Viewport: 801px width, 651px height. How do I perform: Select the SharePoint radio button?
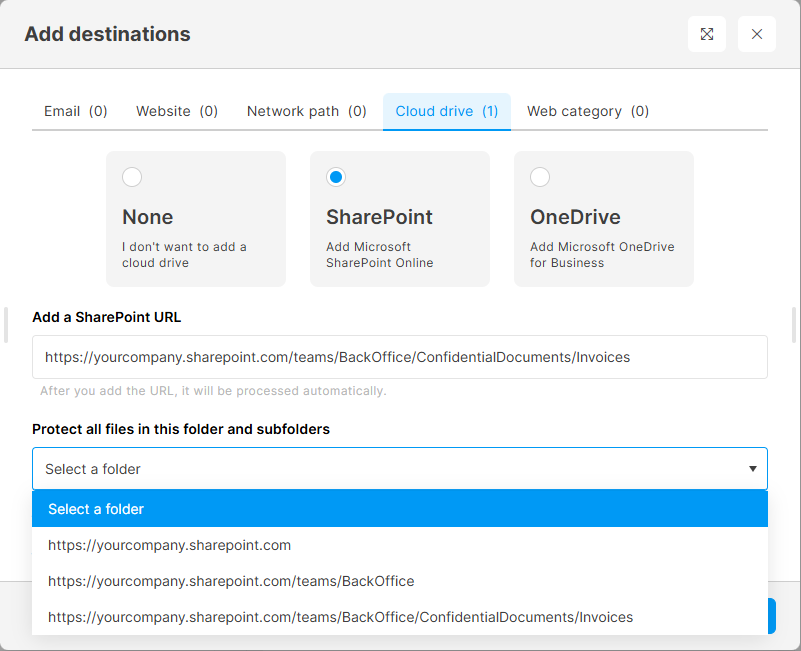(x=336, y=177)
